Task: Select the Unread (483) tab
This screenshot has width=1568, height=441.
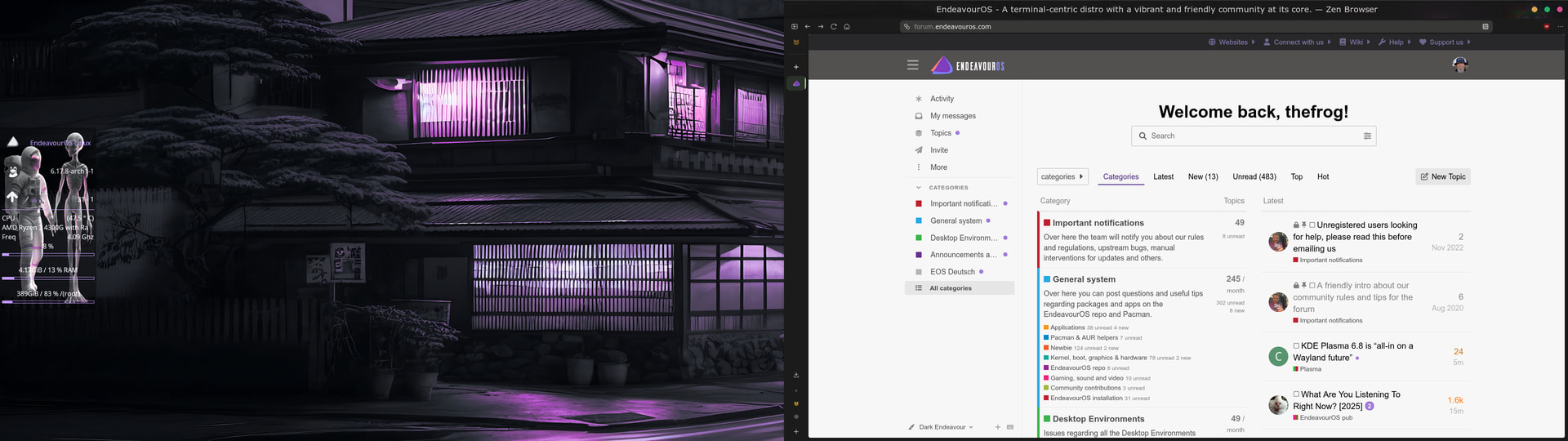Action: [1254, 176]
